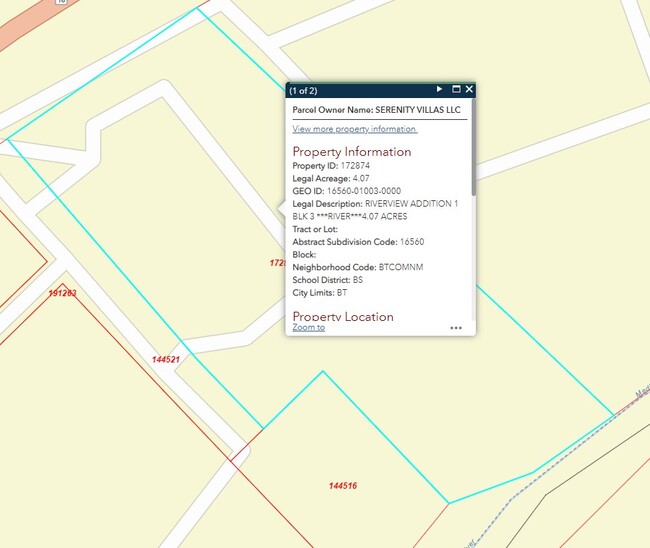Close the parcel info popup

[x=469, y=90]
